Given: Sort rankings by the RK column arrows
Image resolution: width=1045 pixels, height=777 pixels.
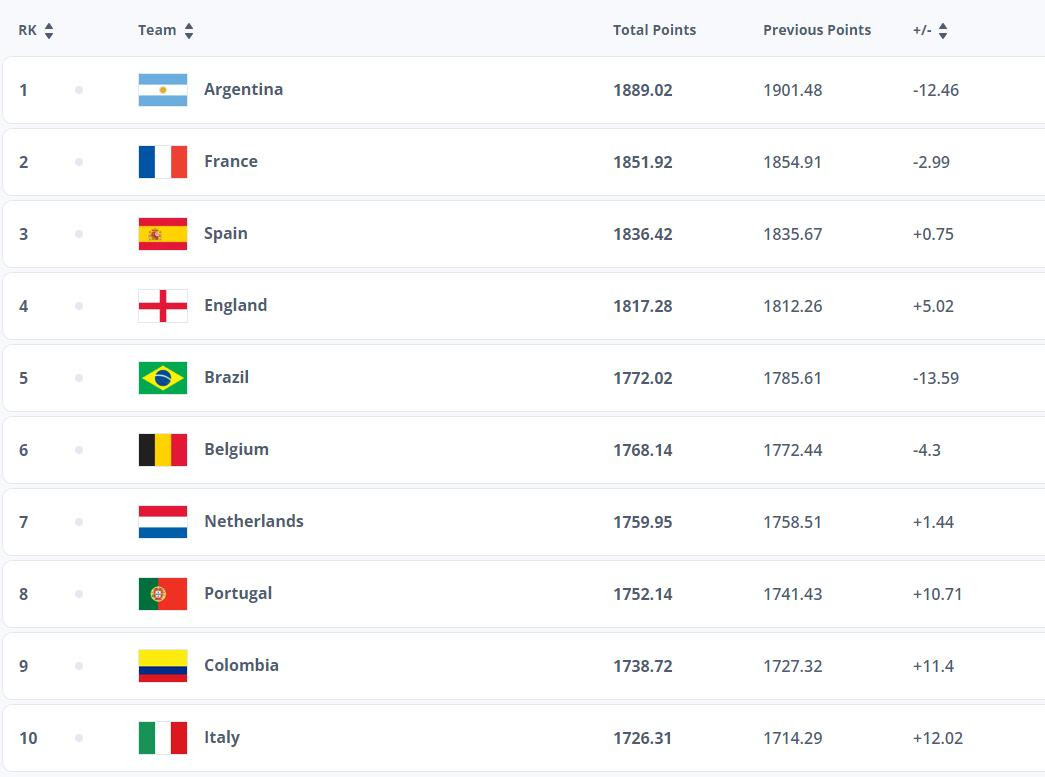Looking at the screenshot, I should point(49,31).
